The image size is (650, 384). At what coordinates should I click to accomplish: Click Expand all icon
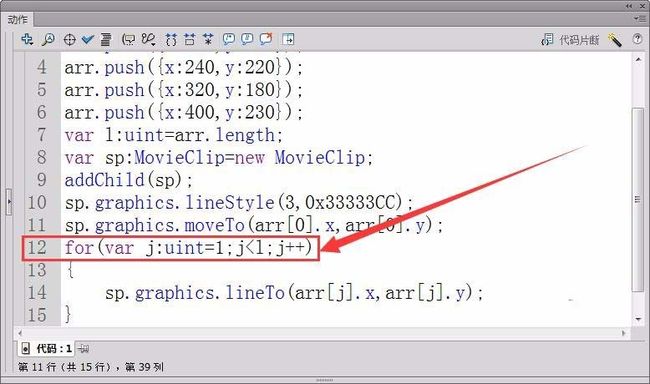click(208, 39)
